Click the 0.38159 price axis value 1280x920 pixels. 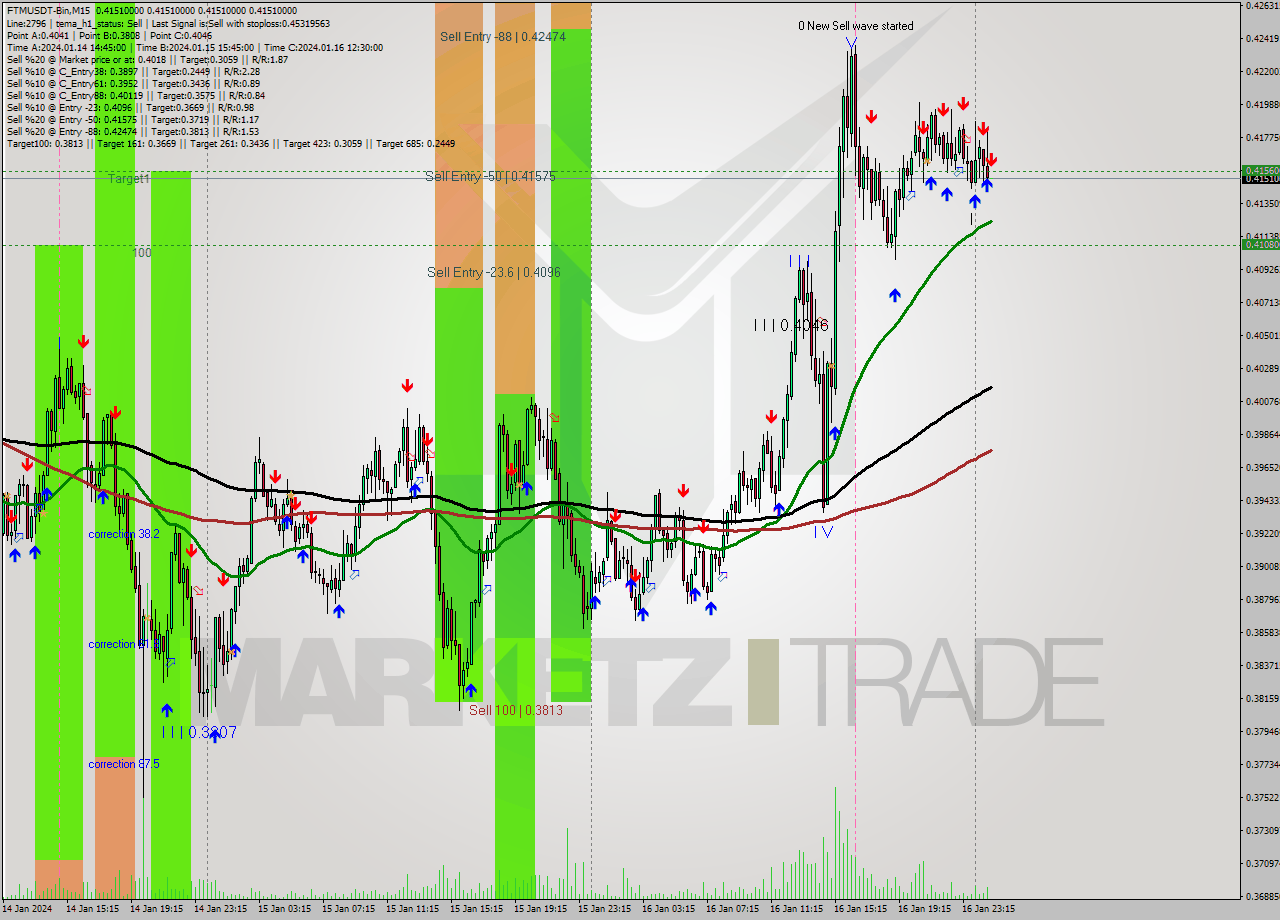click(x=1262, y=699)
